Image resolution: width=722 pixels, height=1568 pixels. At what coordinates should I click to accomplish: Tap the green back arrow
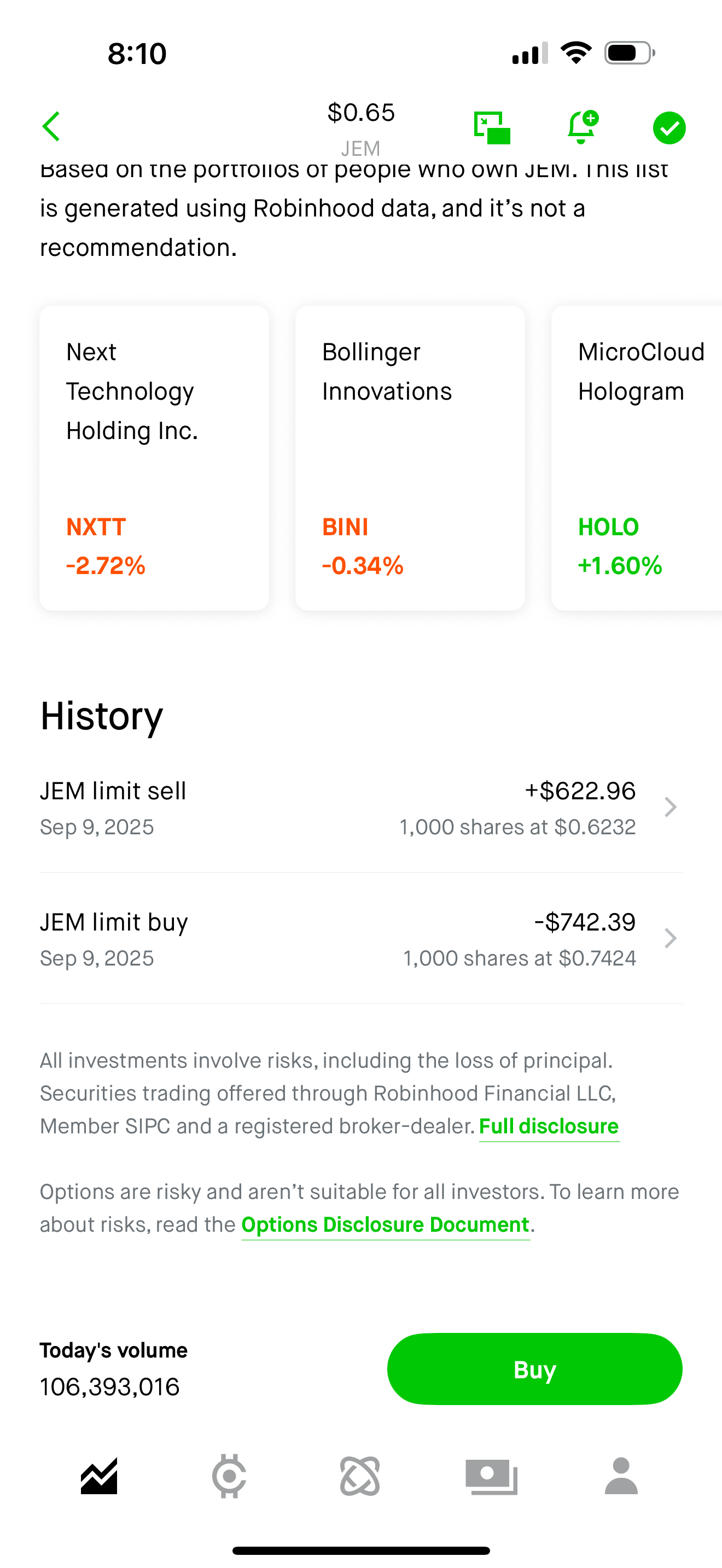click(52, 127)
